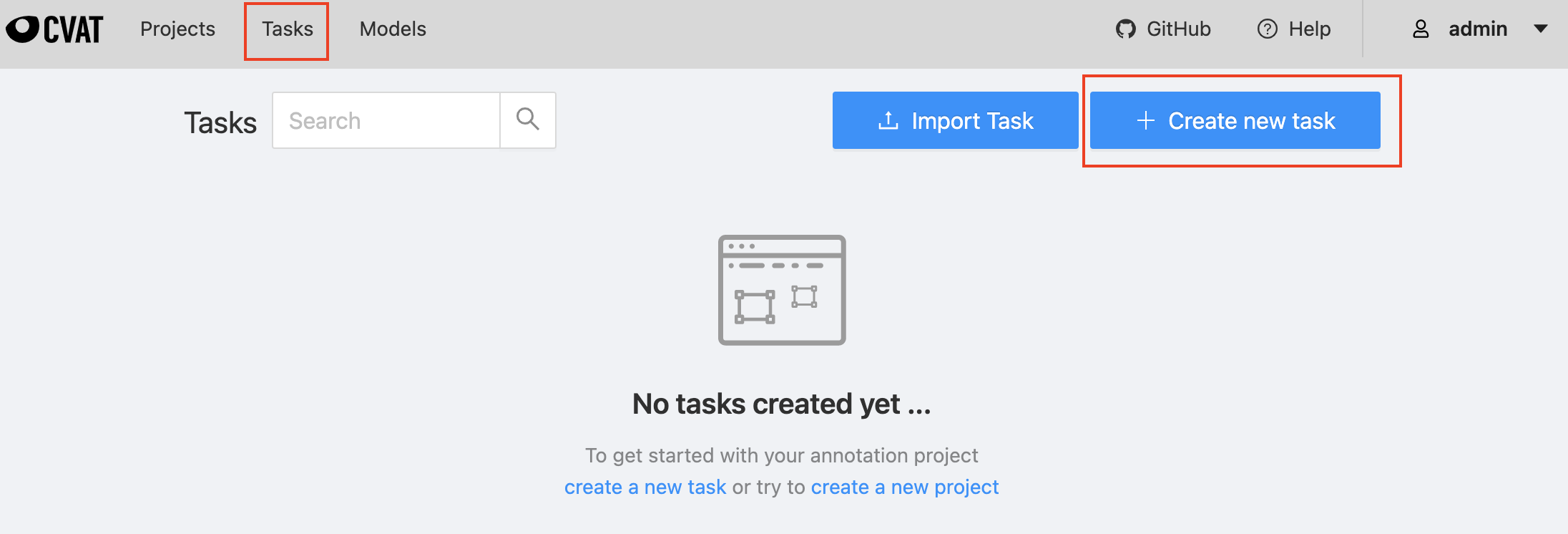Viewport: 1568px width, 534px height.
Task: Click the search magnifier icon
Action: (528, 120)
